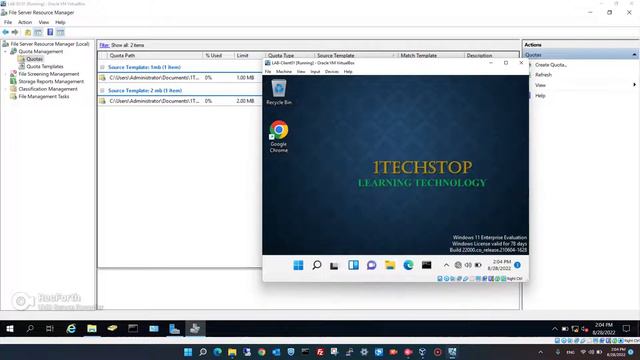Click the Filter link above quota list
Viewport: 640px width, 360px height.
pos(104,45)
